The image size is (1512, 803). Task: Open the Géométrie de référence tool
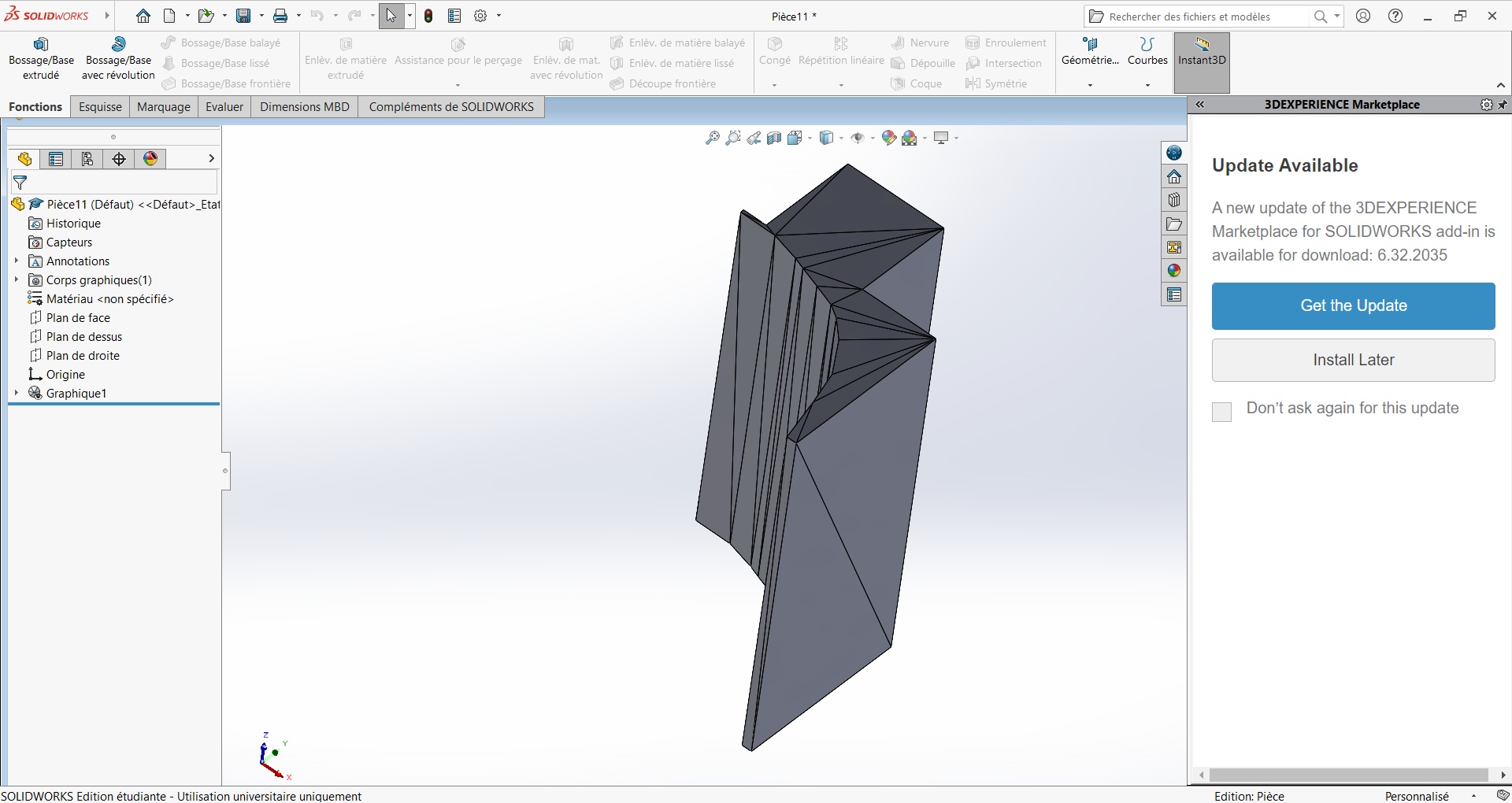point(1090,52)
